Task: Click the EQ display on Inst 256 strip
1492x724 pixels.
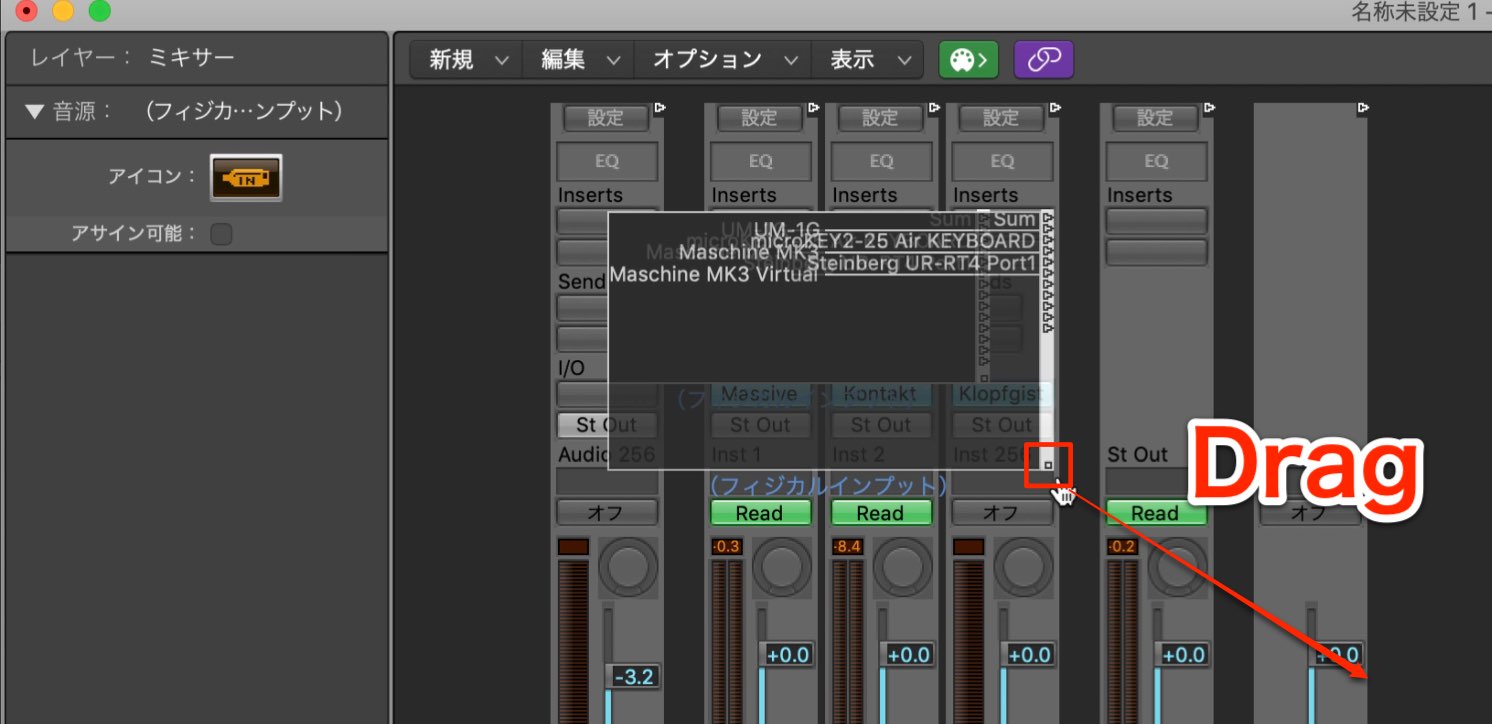Action: pos(1002,161)
